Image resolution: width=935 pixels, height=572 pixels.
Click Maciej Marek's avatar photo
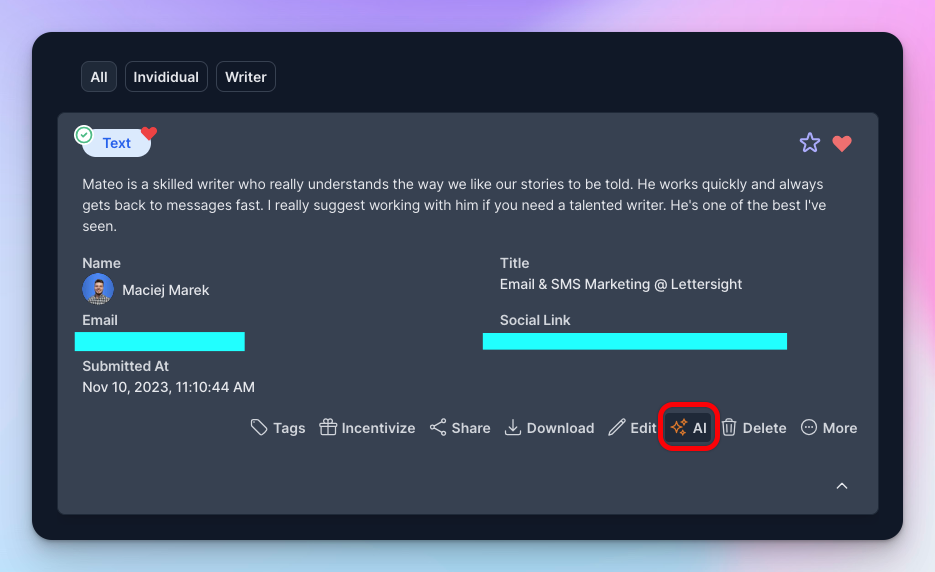[x=98, y=289]
